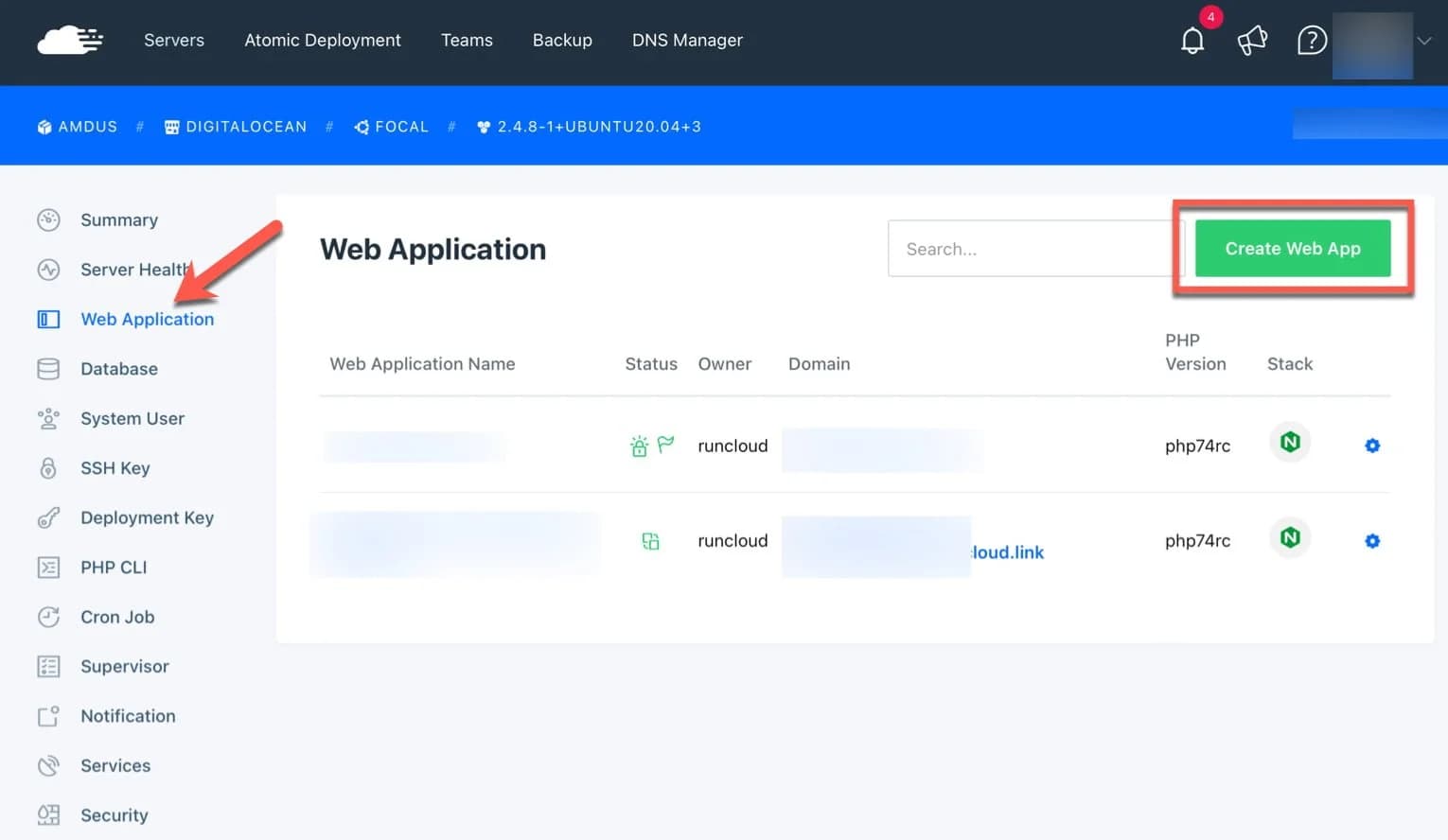The height and width of the screenshot is (840, 1448).
Task: Click the AMDUS breadcrumb link
Action: [x=86, y=126]
